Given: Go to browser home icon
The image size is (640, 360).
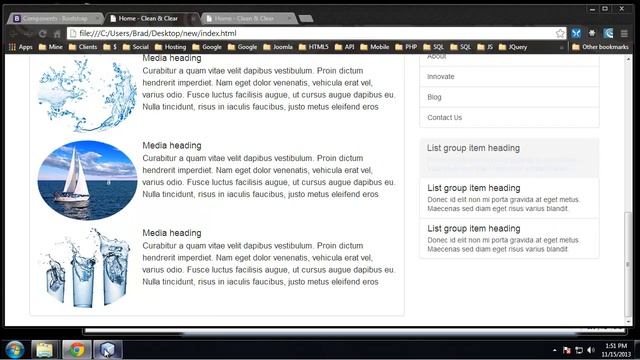Looking at the screenshot, I should (57, 34).
